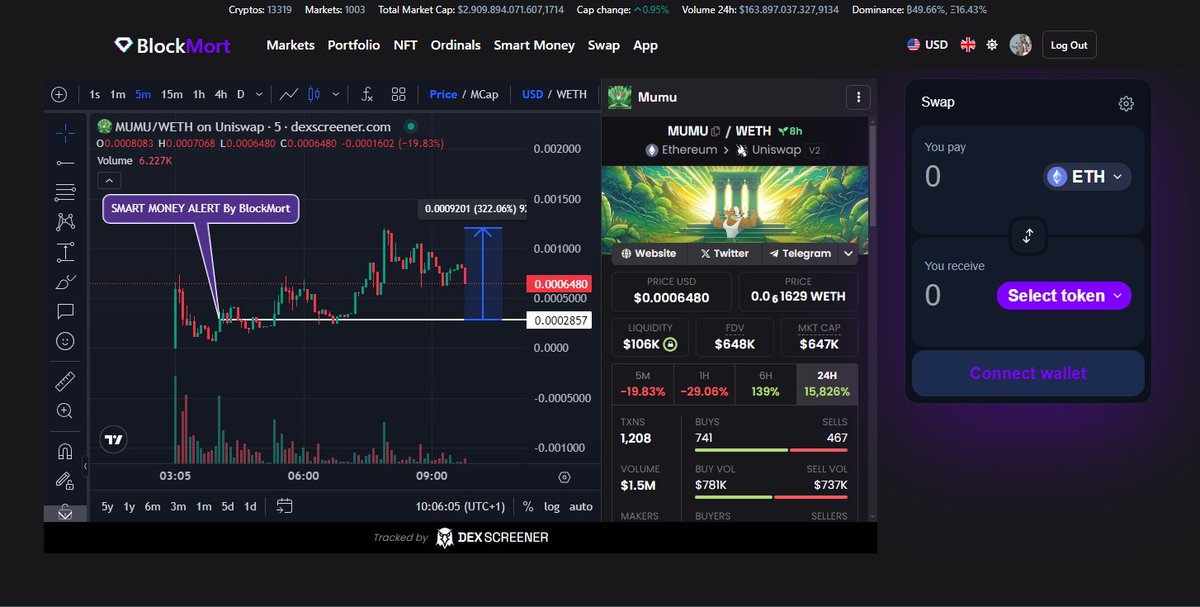Open the Mumu Website link
1200x607 pixels.
(647, 253)
